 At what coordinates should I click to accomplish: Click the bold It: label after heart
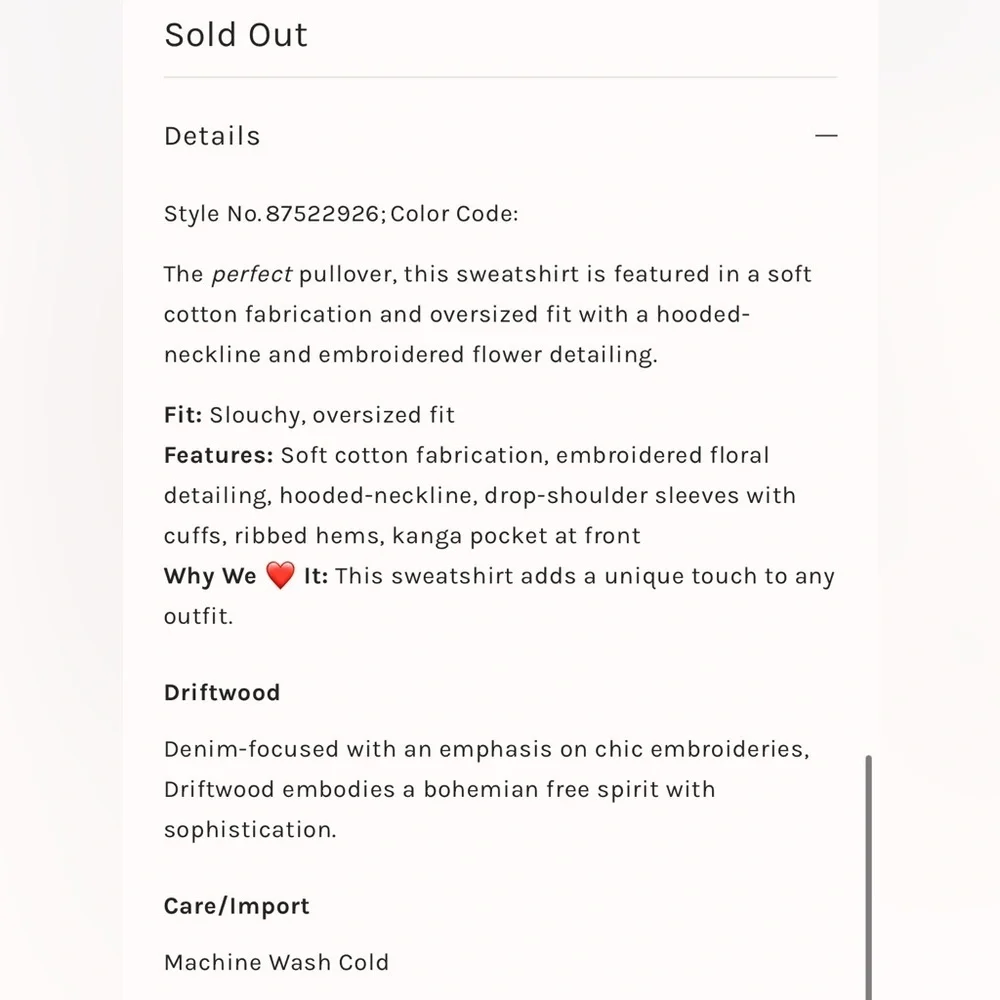[316, 576]
